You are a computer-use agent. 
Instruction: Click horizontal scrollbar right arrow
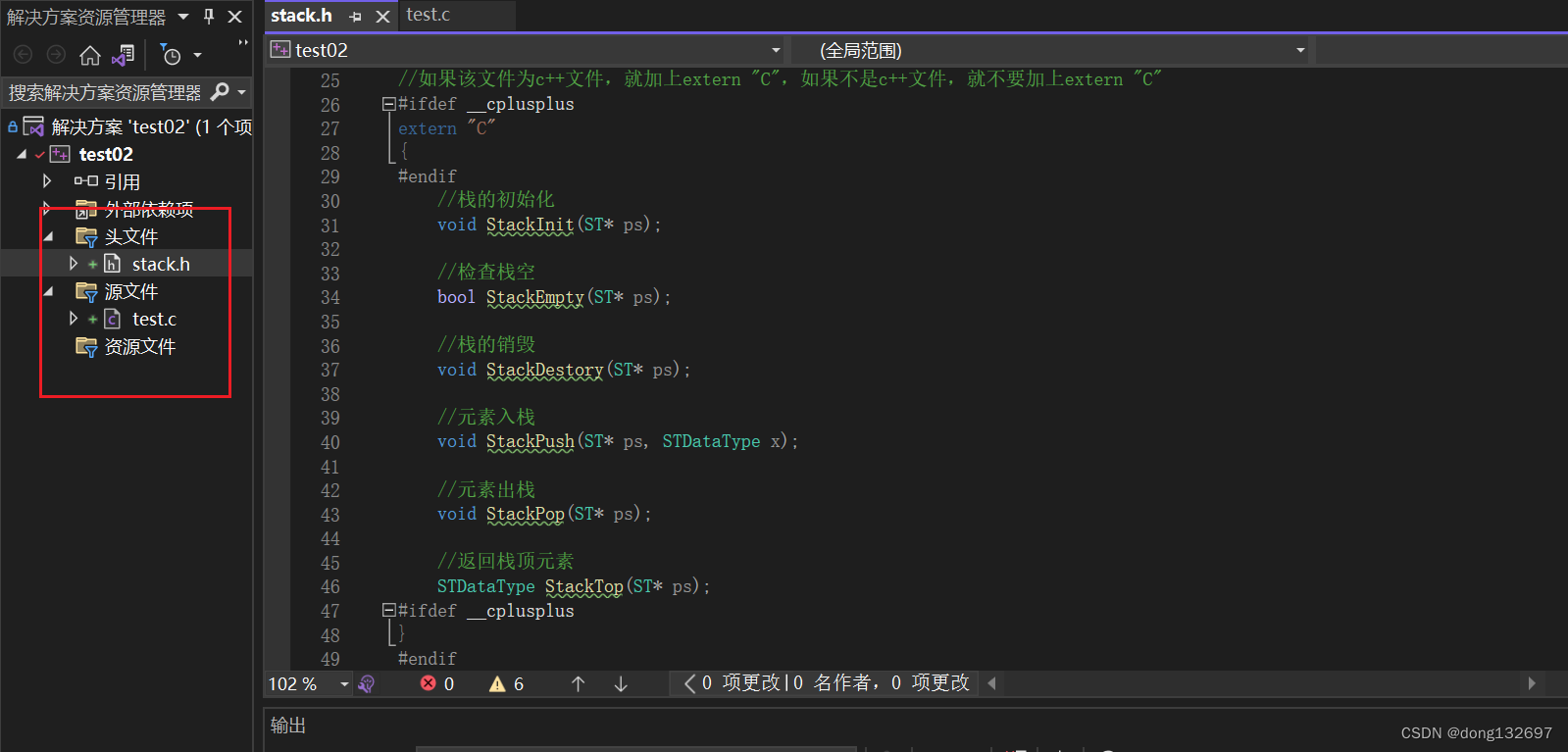click(x=1532, y=683)
